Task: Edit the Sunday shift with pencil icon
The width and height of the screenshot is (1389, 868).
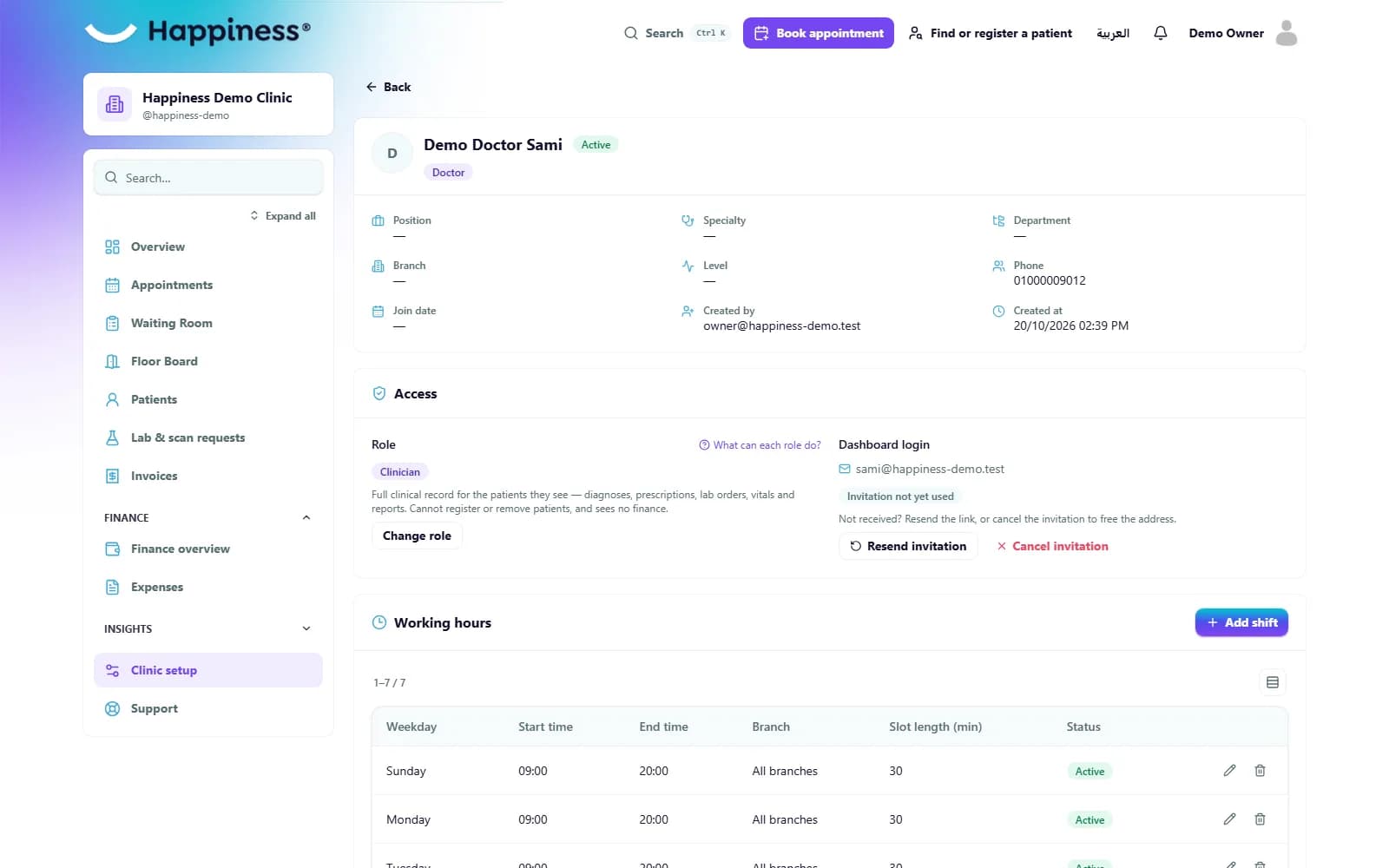Action: tap(1229, 771)
